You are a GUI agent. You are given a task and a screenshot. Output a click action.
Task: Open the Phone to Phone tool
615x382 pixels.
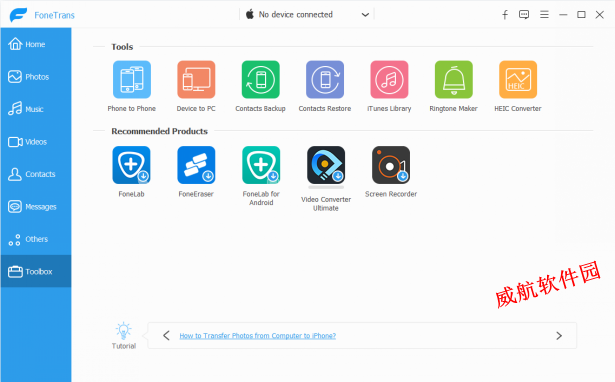(x=132, y=80)
